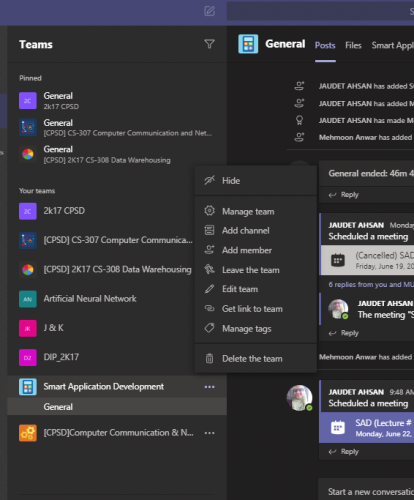
Task: Click the Delete the team trash icon
Action: tap(209, 358)
